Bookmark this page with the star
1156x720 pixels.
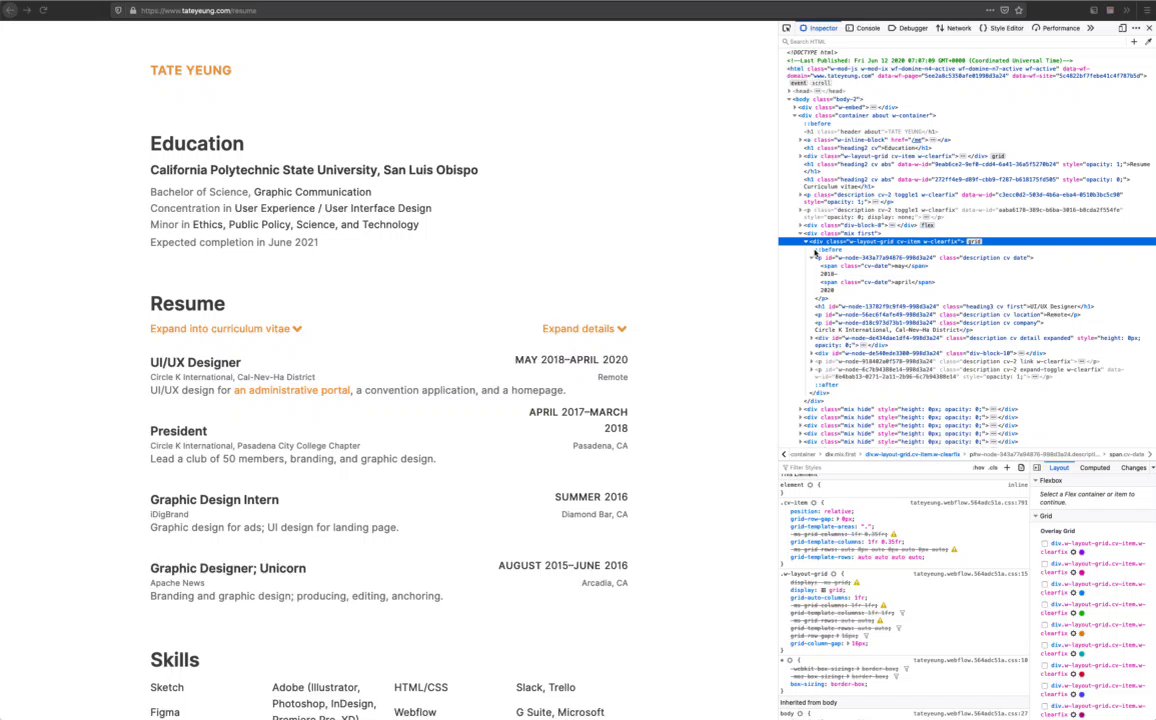[x=1019, y=10]
